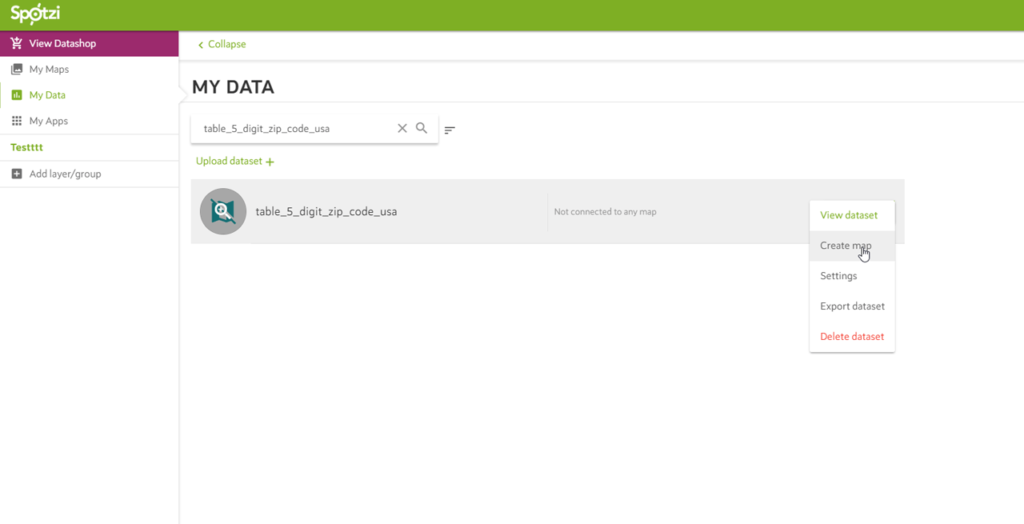Choose View dataset from menu
The width and height of the screenshot is (1024, 524).
[x=852, y=215]
